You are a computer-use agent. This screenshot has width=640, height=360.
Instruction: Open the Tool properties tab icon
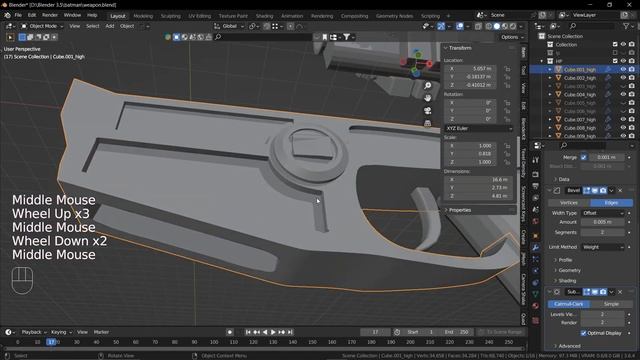click(536, 160)
